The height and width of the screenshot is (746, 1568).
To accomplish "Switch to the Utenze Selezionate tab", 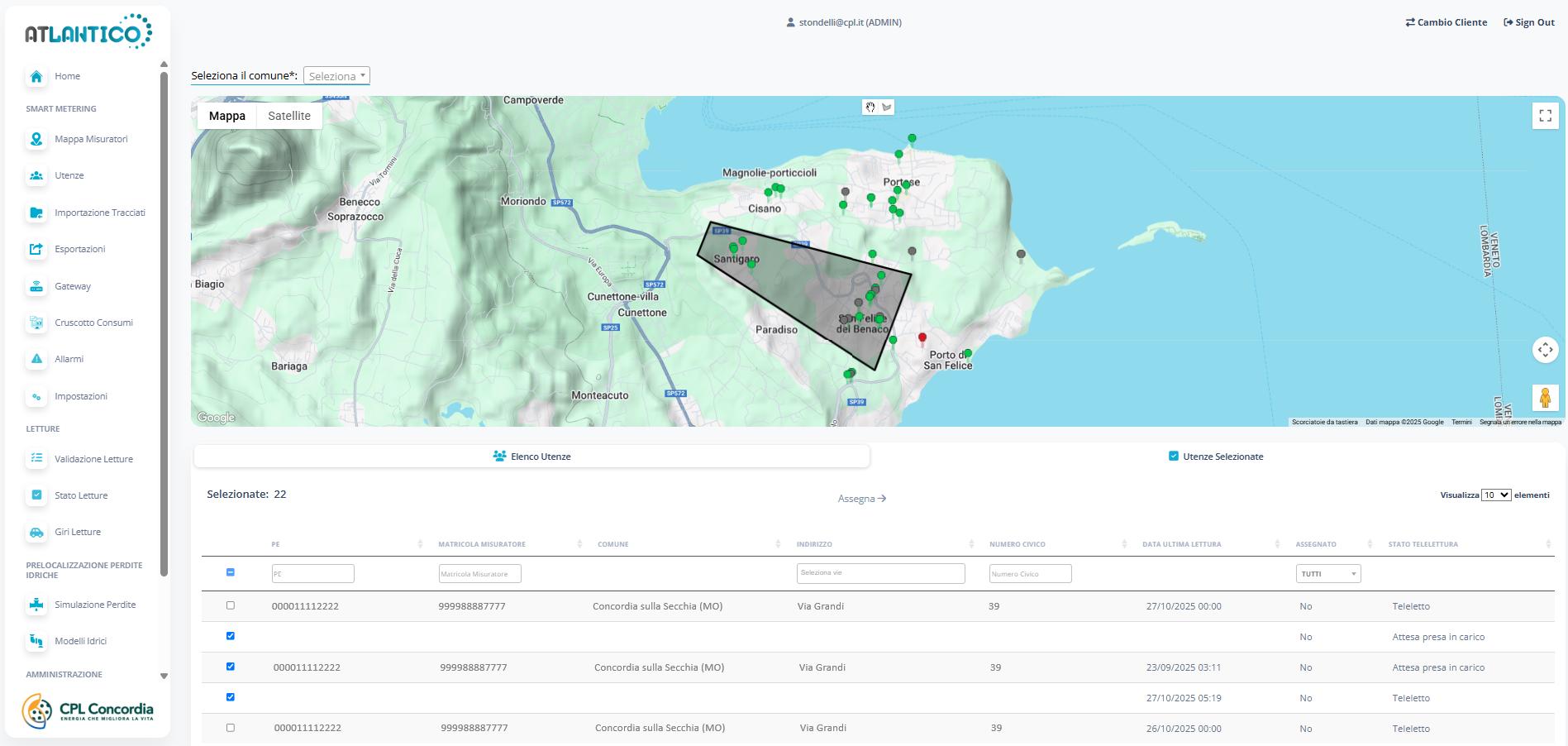I will 1215,457.
